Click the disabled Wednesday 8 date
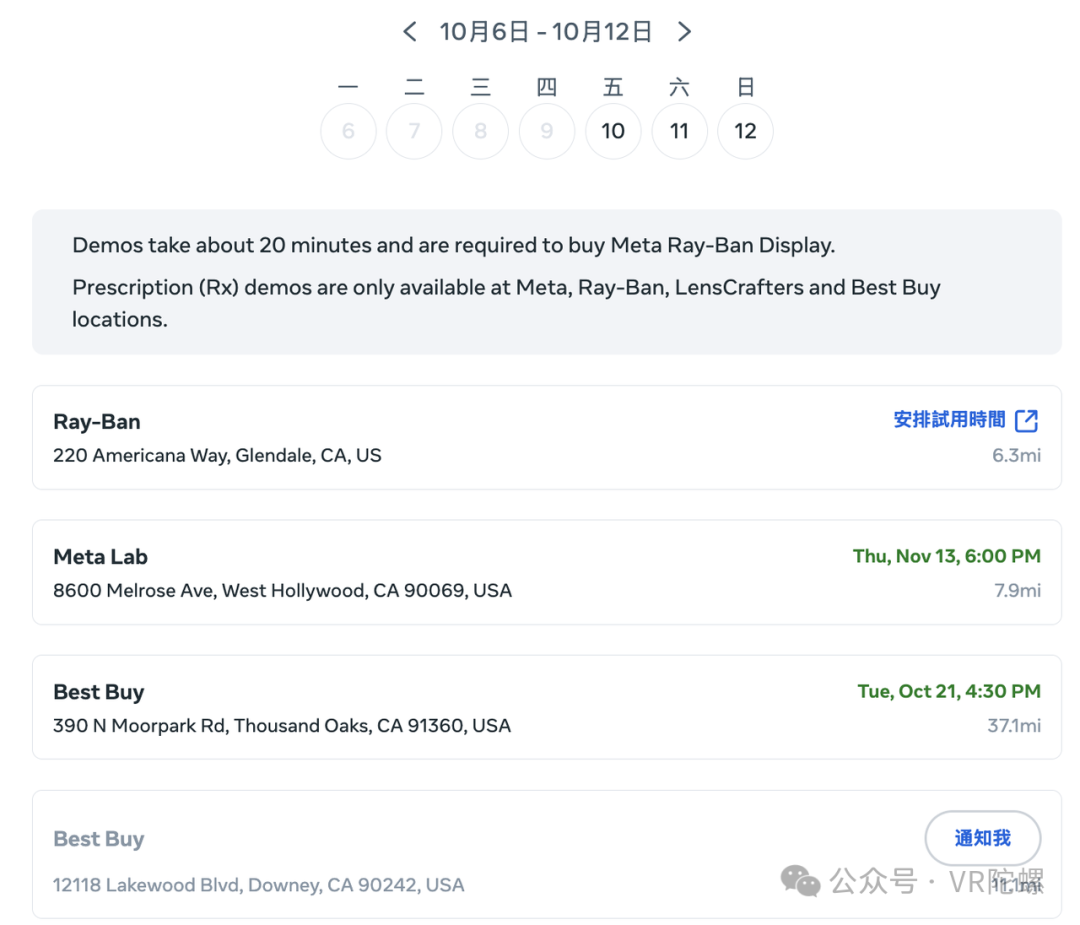 [480, 131]
